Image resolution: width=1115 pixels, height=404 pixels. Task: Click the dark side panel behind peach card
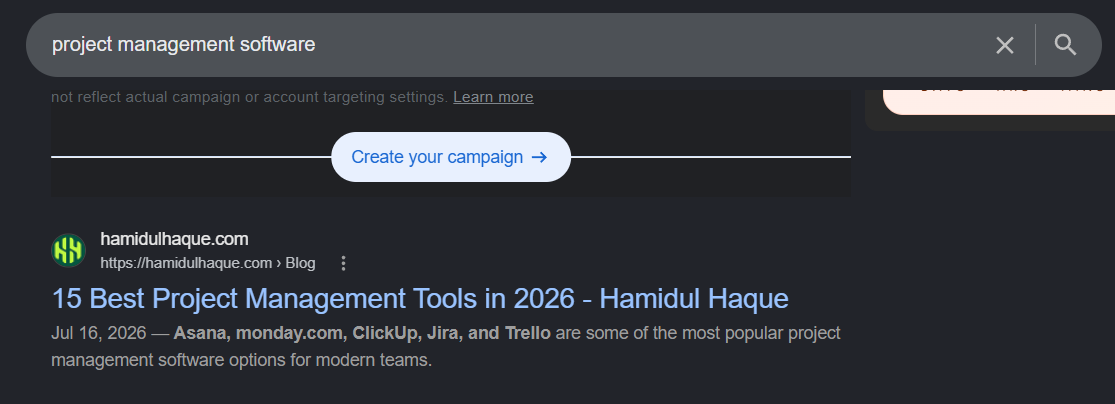click(990, 123)
